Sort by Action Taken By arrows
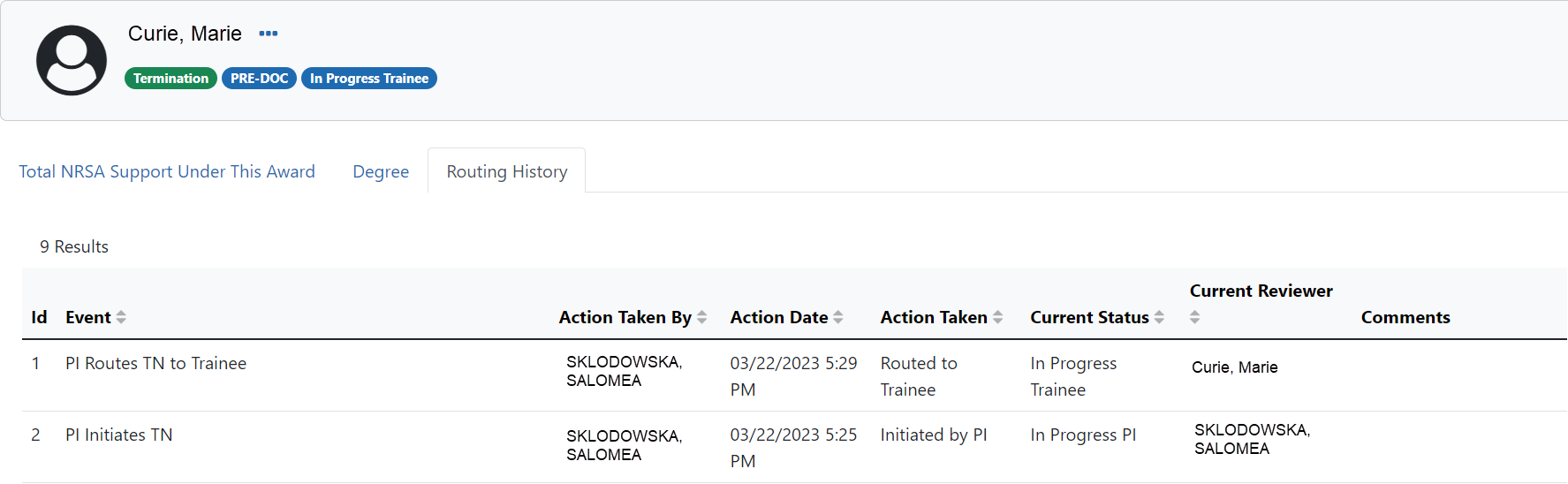This screenshot has width=1568, height=484. click(701, 317)
